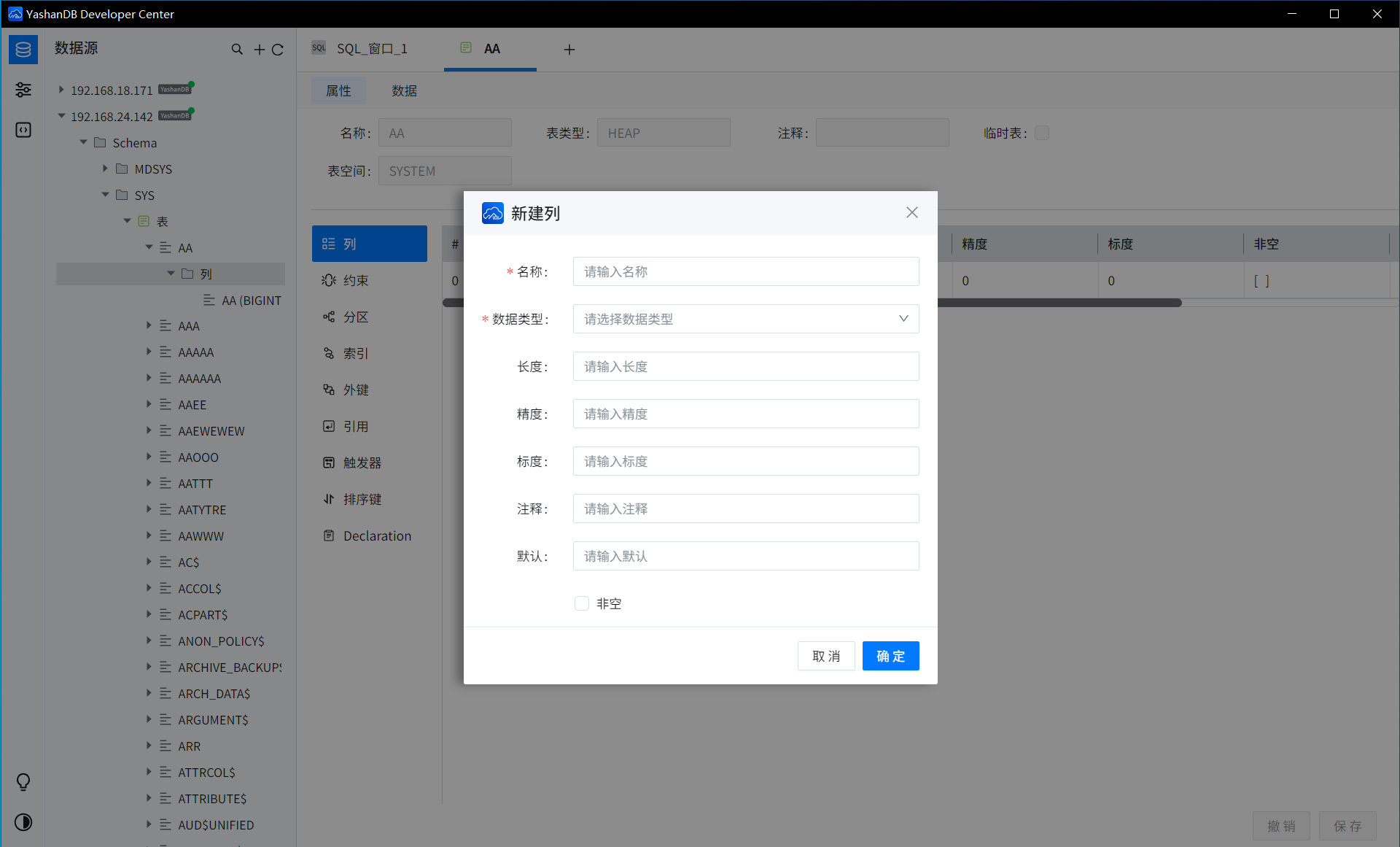
Task: Click the SQL icon on SQL_窗口_1 tab
Action: pos(319,48)
